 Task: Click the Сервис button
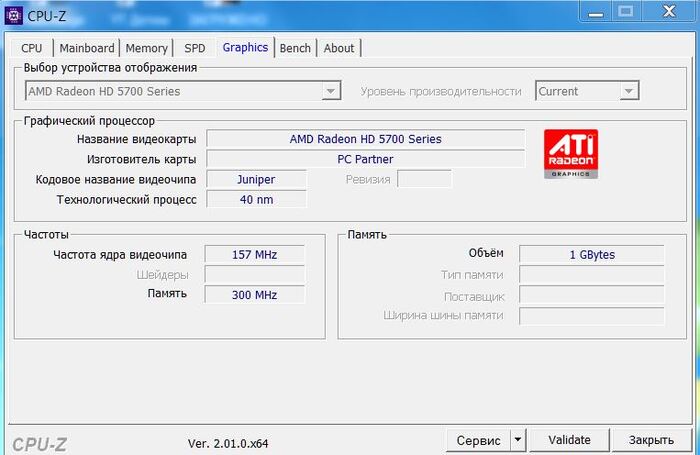pos(478,440)
